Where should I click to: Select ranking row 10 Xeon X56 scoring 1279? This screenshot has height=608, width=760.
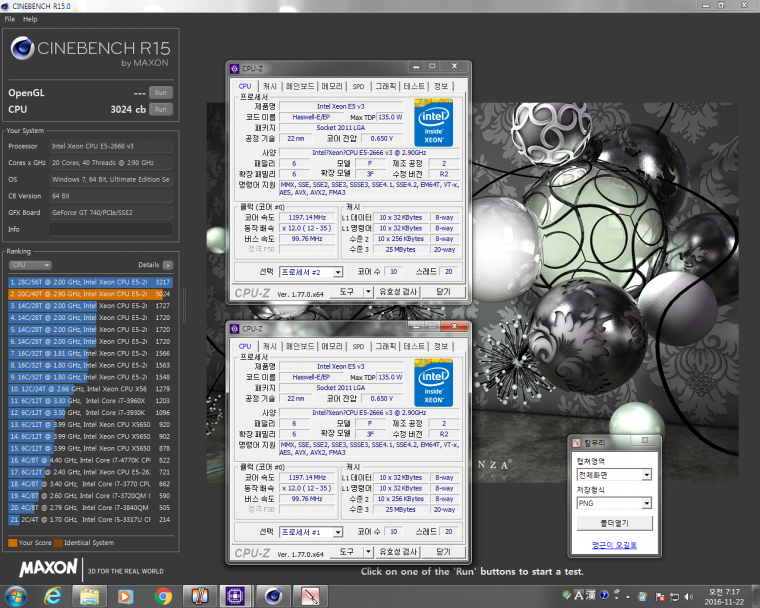[x=90, y=389]
